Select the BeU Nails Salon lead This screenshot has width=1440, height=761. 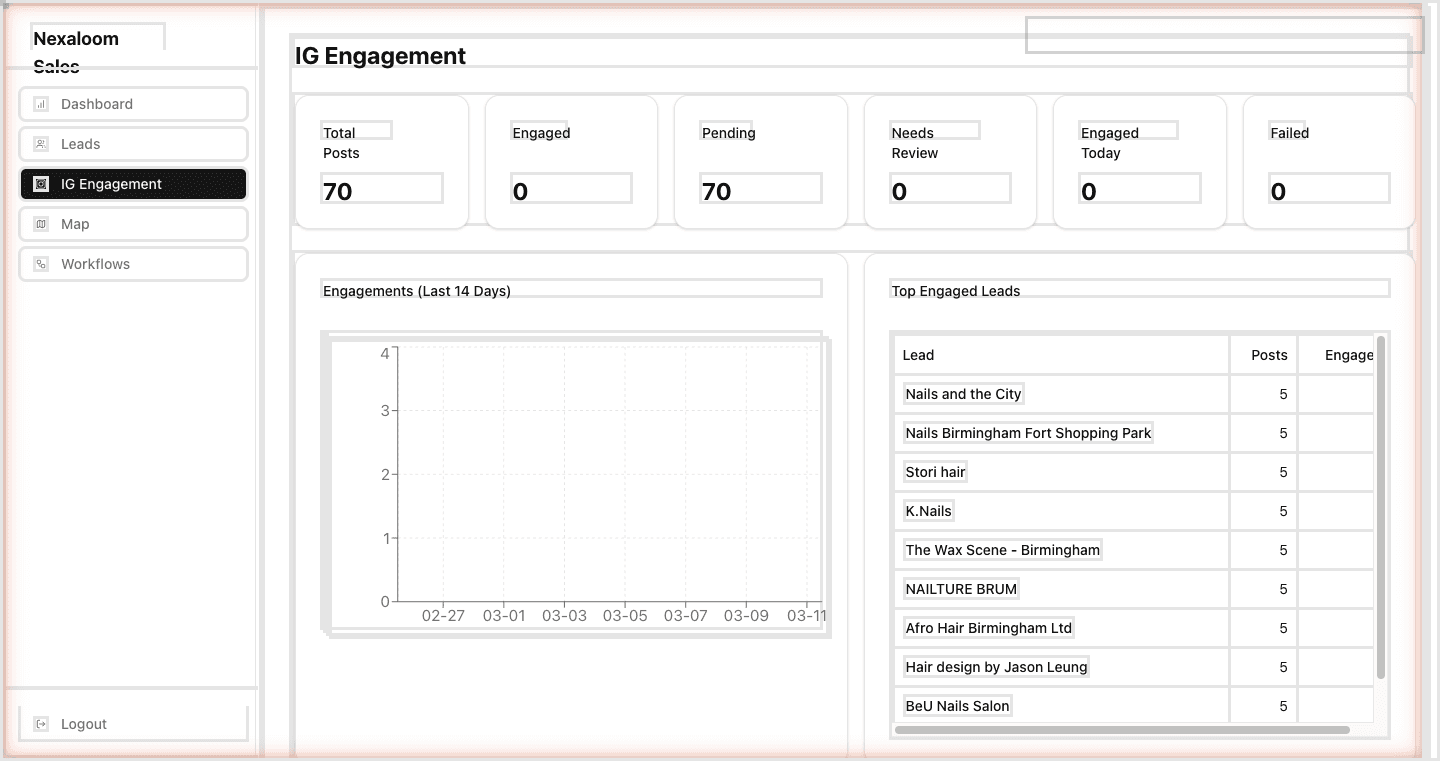(956, 705)
